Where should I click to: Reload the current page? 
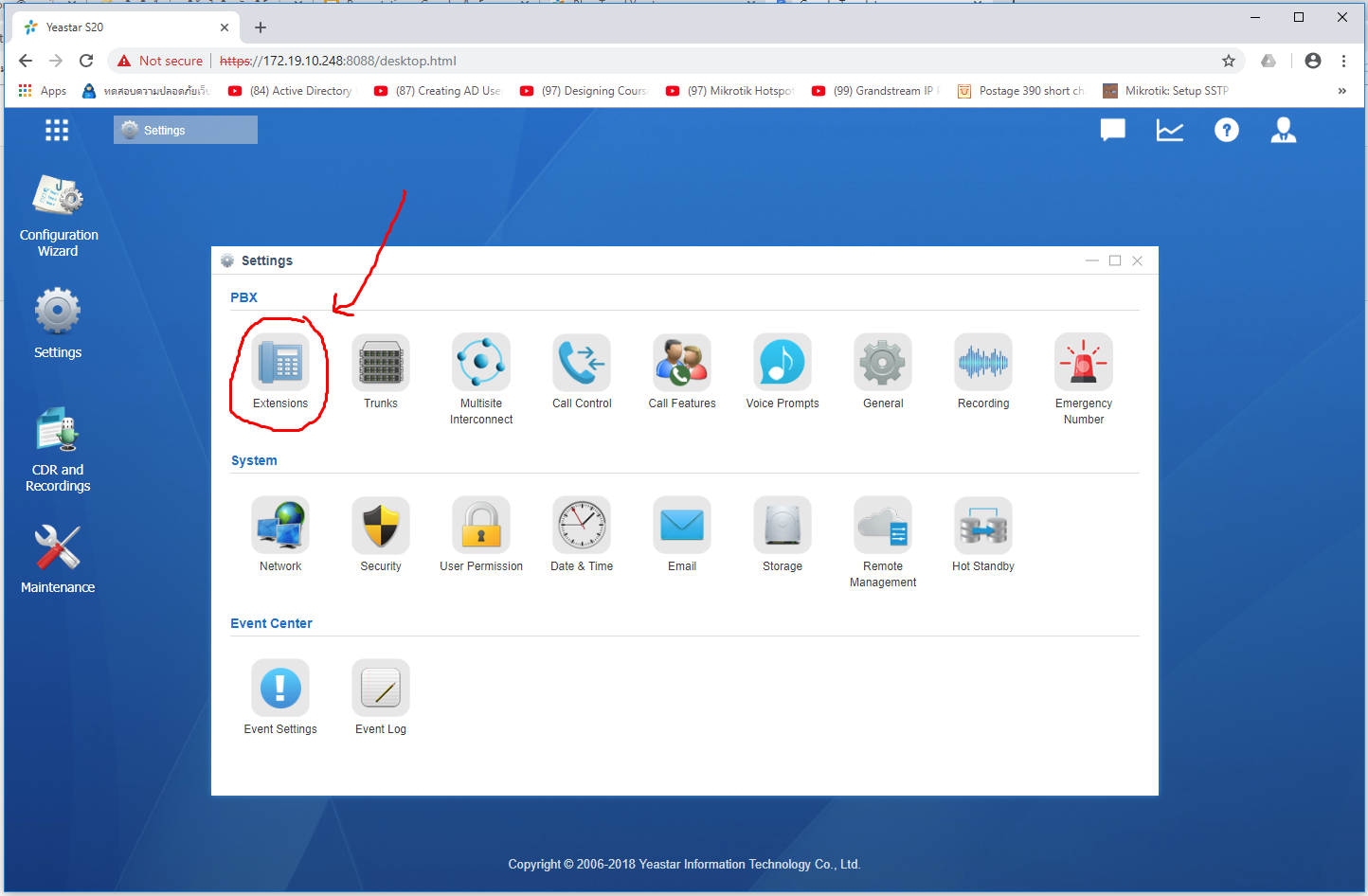click(86, 61)
